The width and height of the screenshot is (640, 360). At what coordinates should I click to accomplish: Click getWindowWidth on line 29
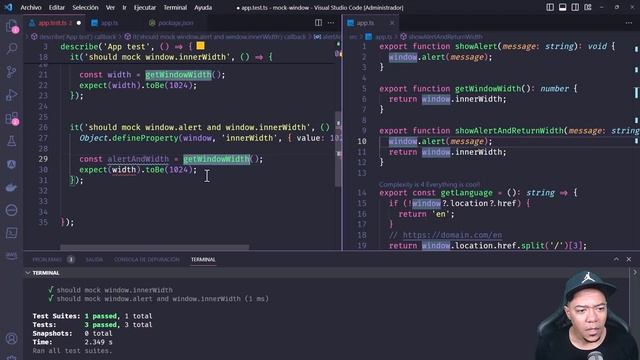click(x=216, y=159)
